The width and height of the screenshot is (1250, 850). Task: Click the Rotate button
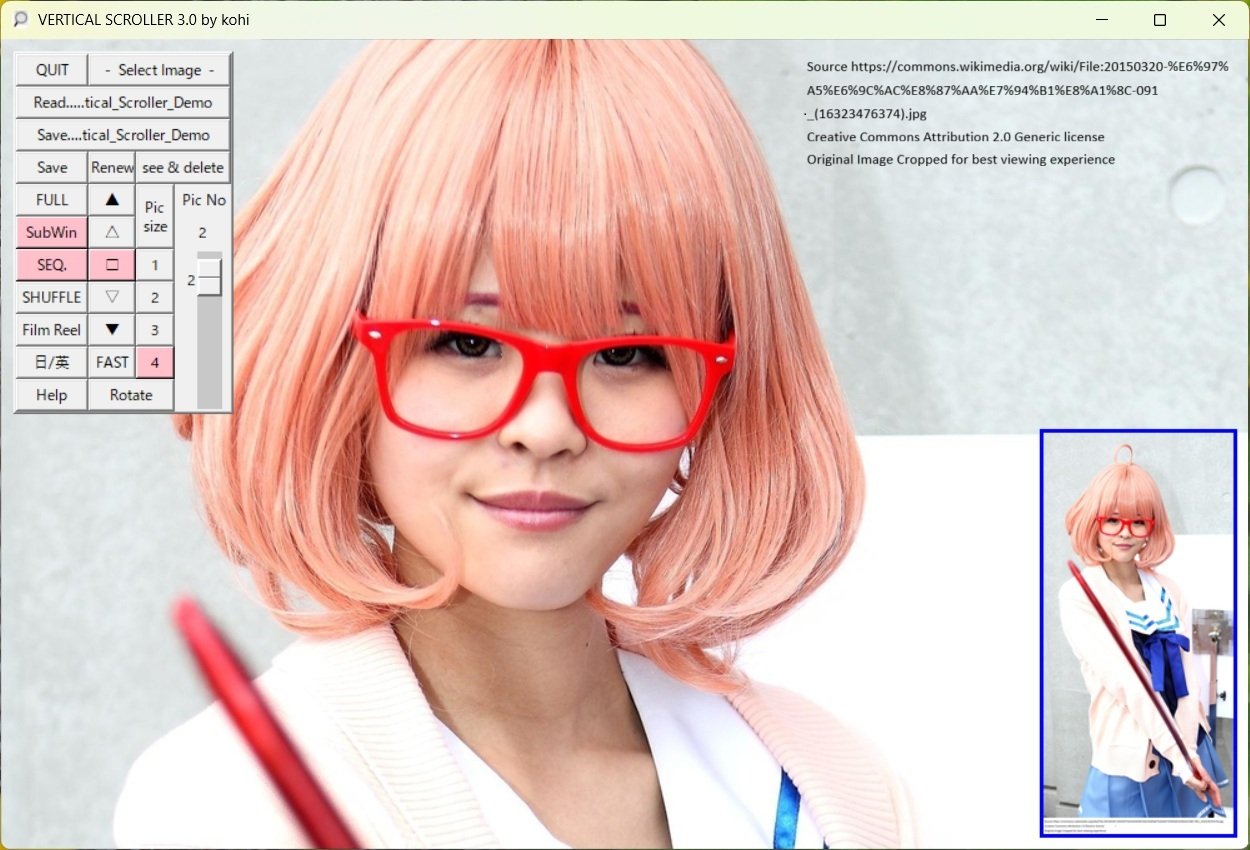pos(131,395)
